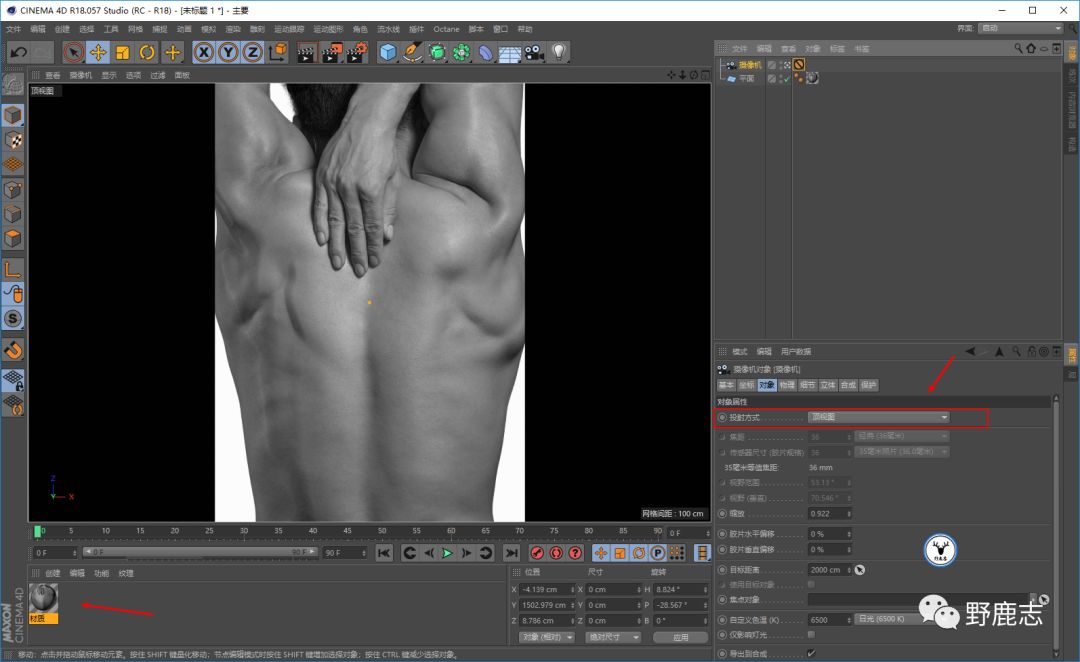Open the 投射方式 projection dropdown
This screenshot has width=1080, height=662.
tap(878, 417)
